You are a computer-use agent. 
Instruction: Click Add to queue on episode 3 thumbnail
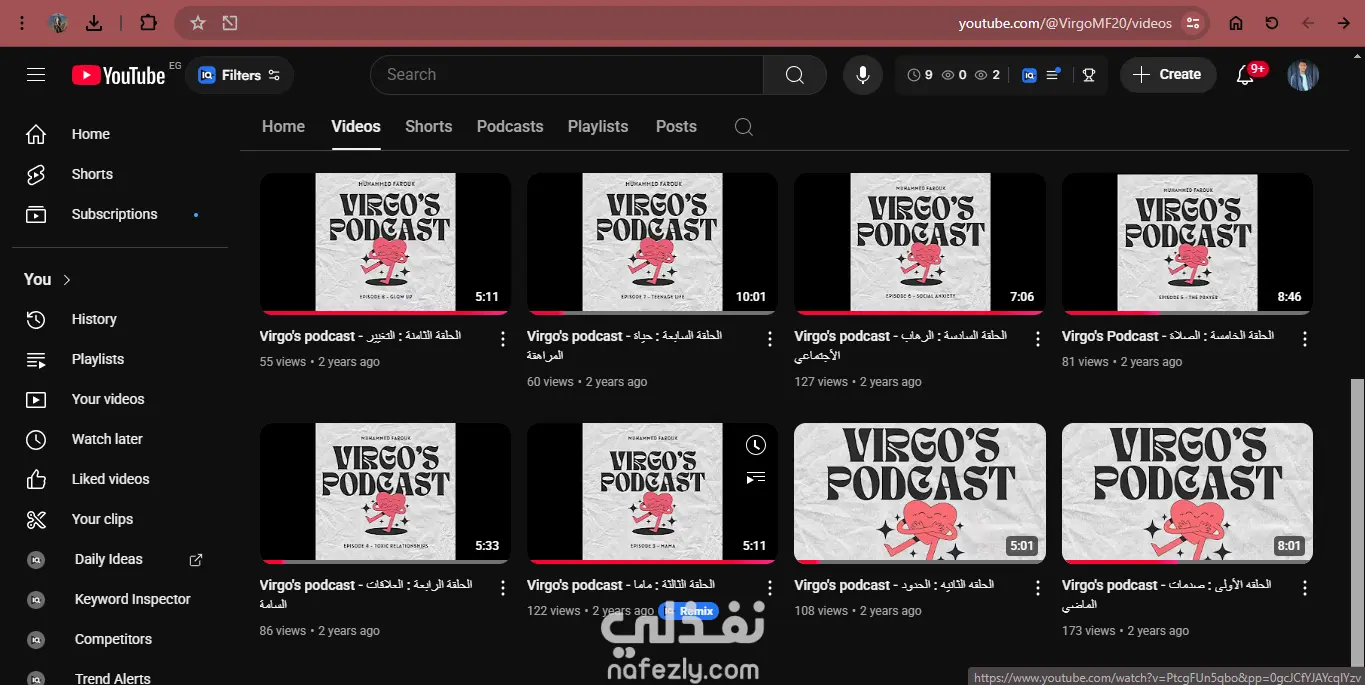756,478
